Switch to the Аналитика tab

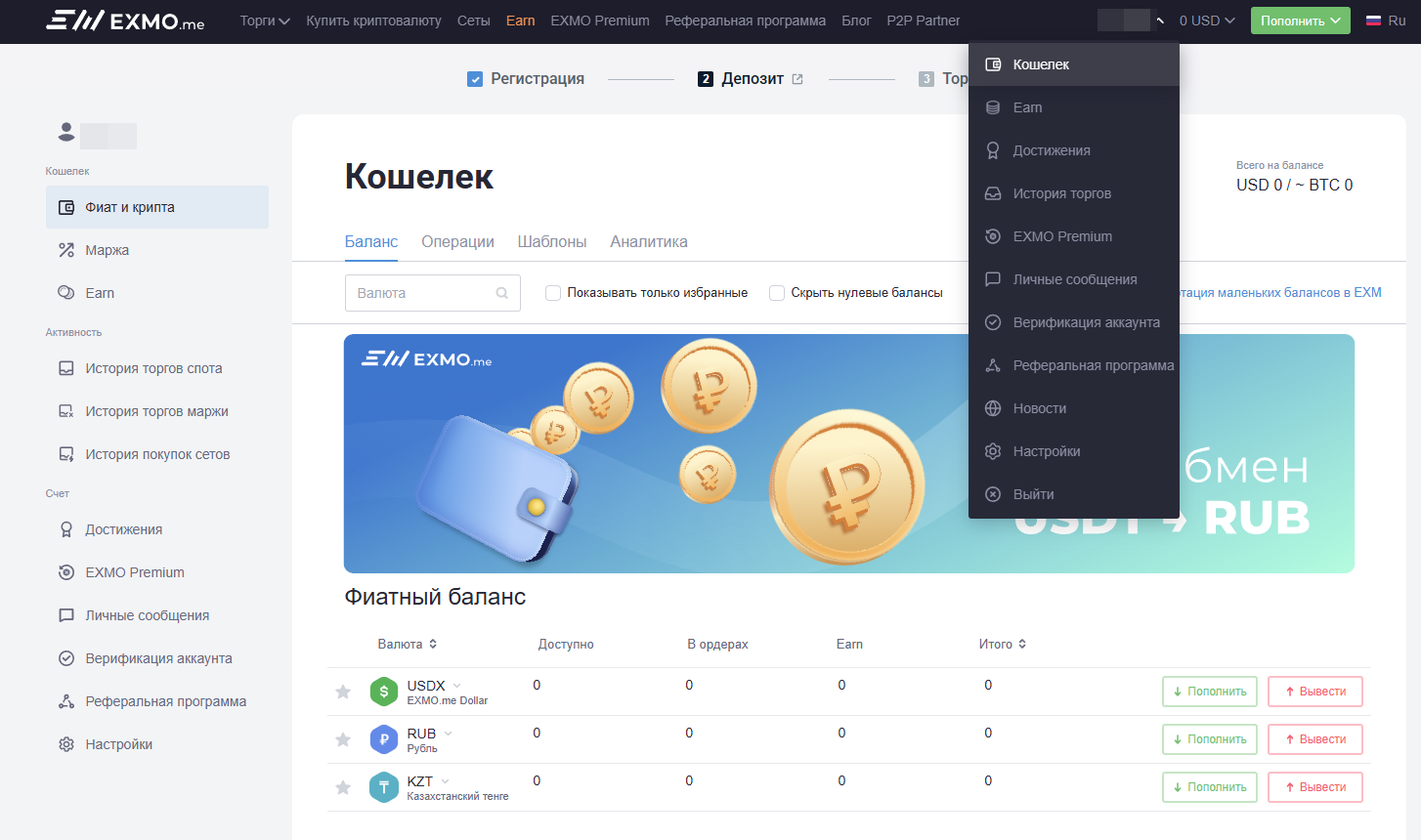649,242
